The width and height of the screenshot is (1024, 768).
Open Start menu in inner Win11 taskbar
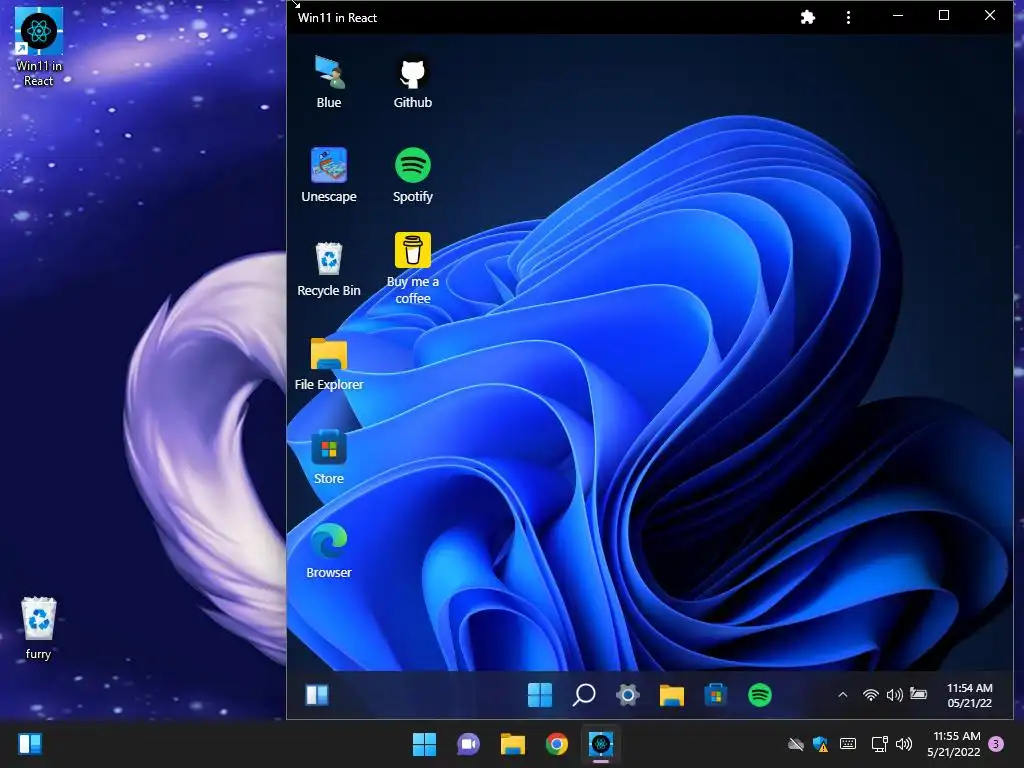pos(539,695)
